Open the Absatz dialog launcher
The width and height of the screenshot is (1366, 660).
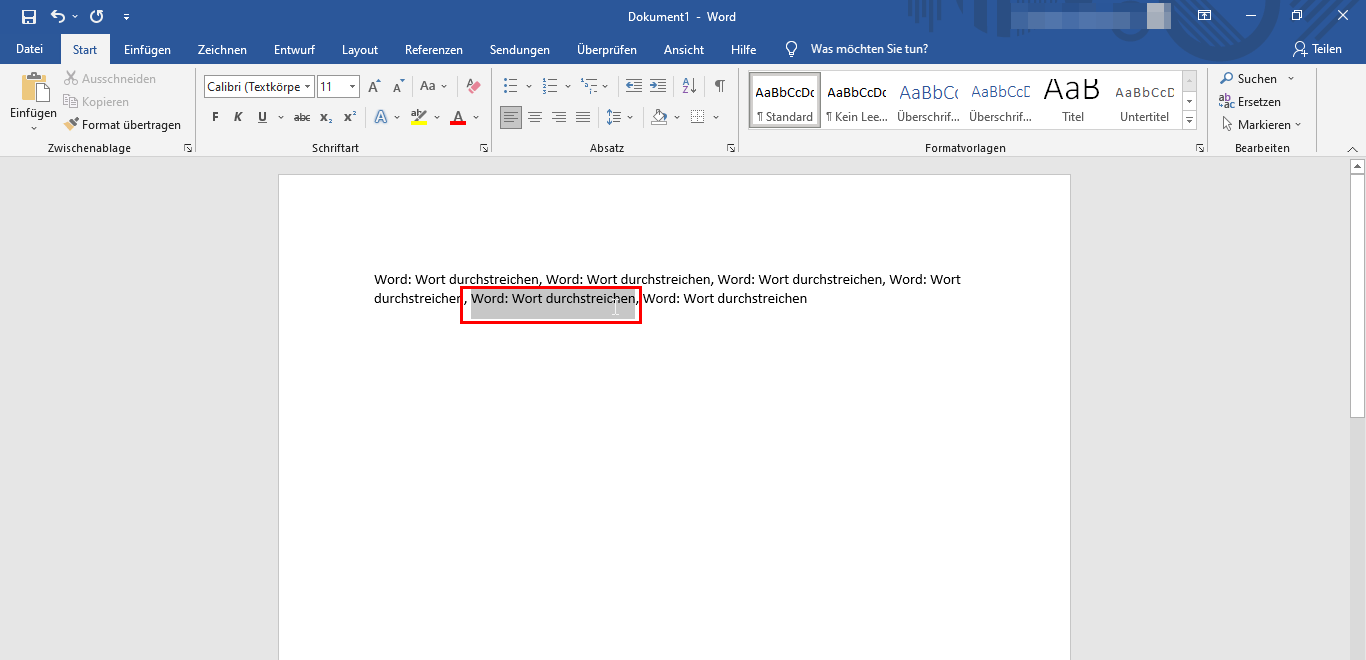point(731,148)
